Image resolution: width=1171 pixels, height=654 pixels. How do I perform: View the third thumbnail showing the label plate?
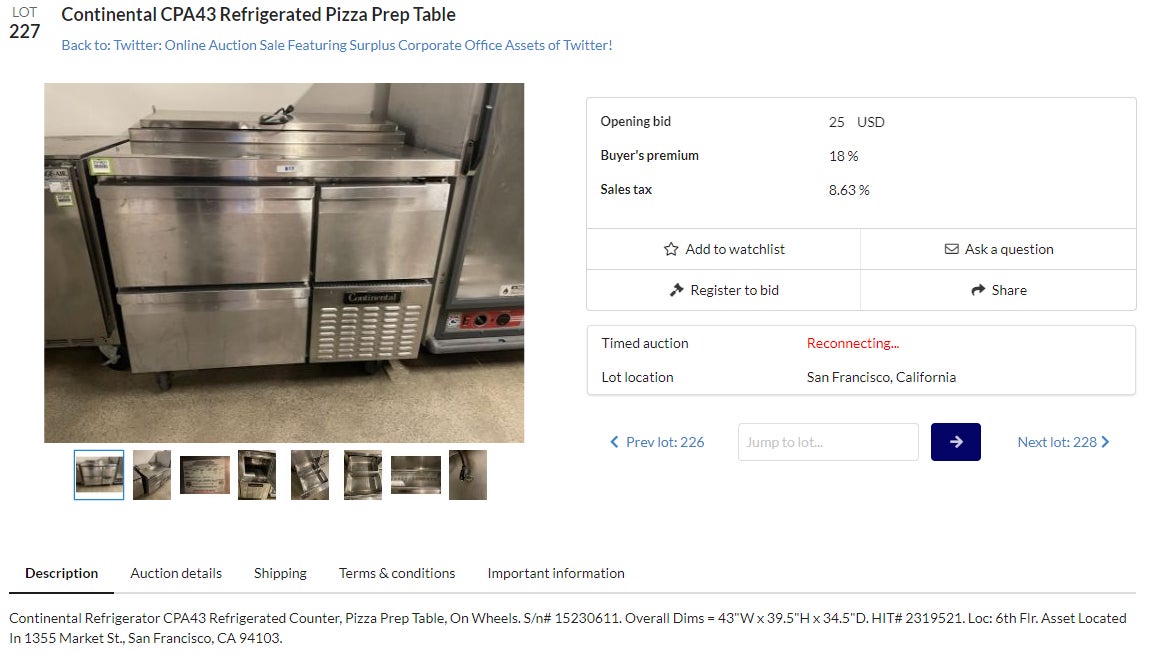(x=205, y=475)
